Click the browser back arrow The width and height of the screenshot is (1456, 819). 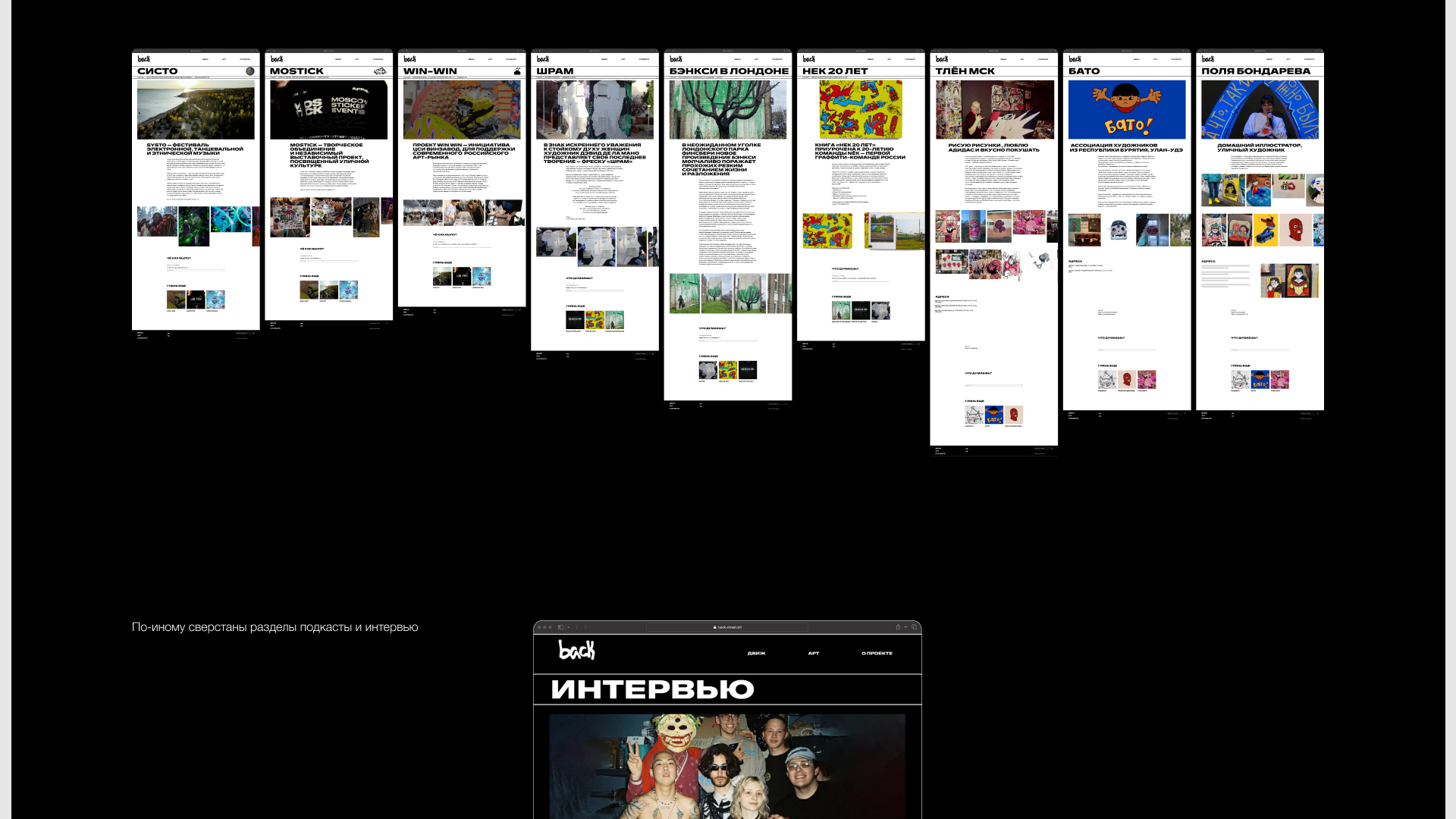click(x=577, y=627)
